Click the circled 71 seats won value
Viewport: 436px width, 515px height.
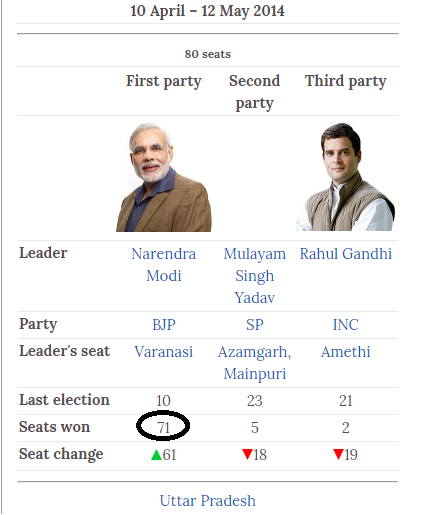[x=163, y=427]
